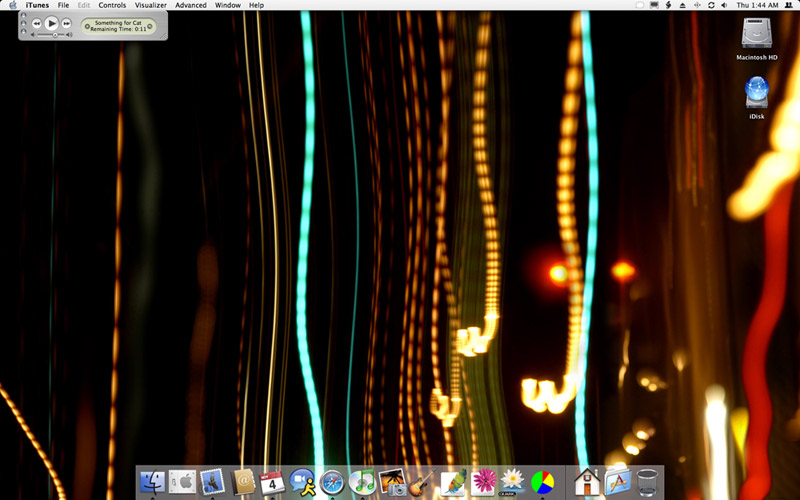Open the Controls menu
Image resolution: width=800 pixels, height=500 pixels.
[x=112, y=5]
